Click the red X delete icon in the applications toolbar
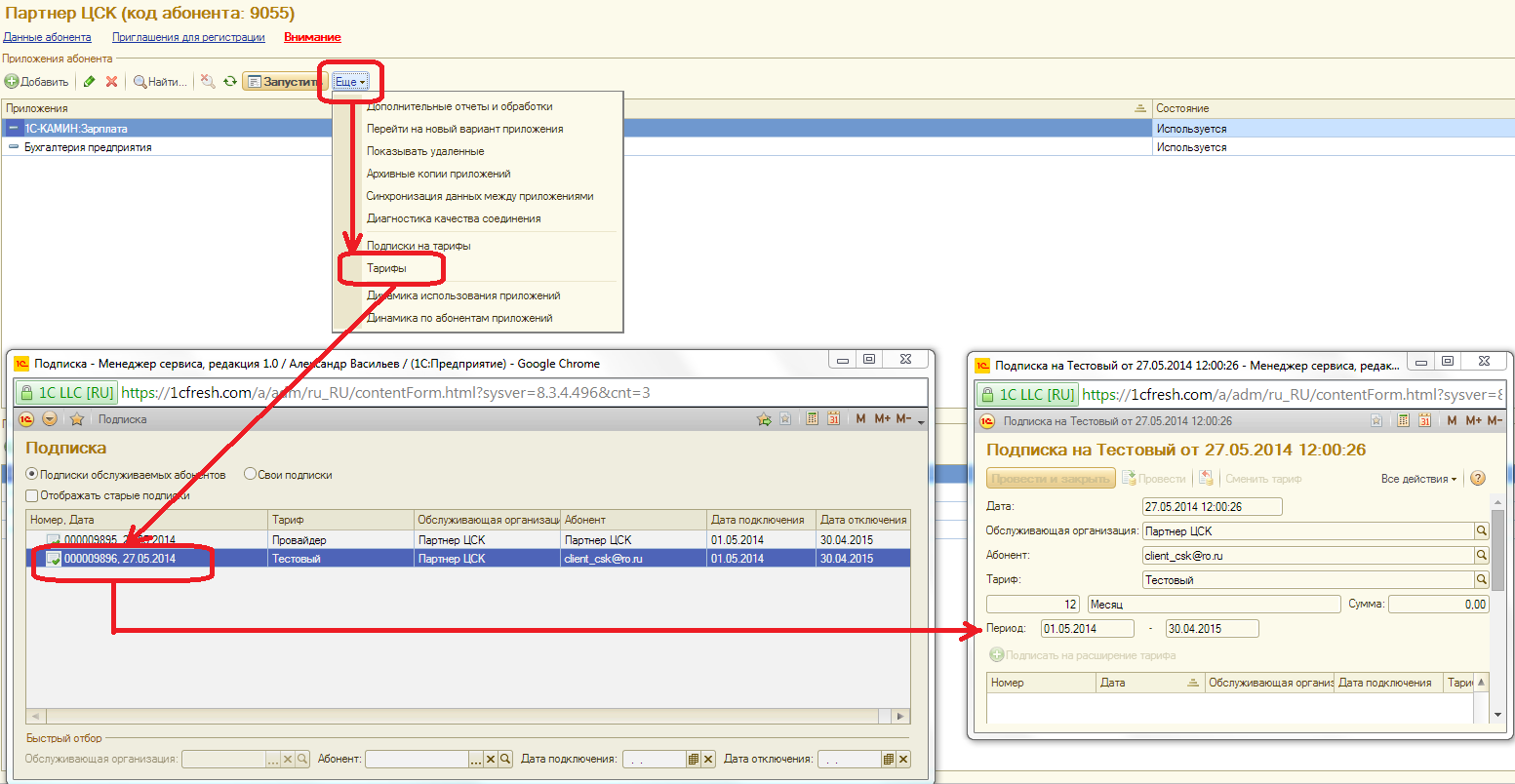The image size is (1515, 784). (x=111, y=82)
